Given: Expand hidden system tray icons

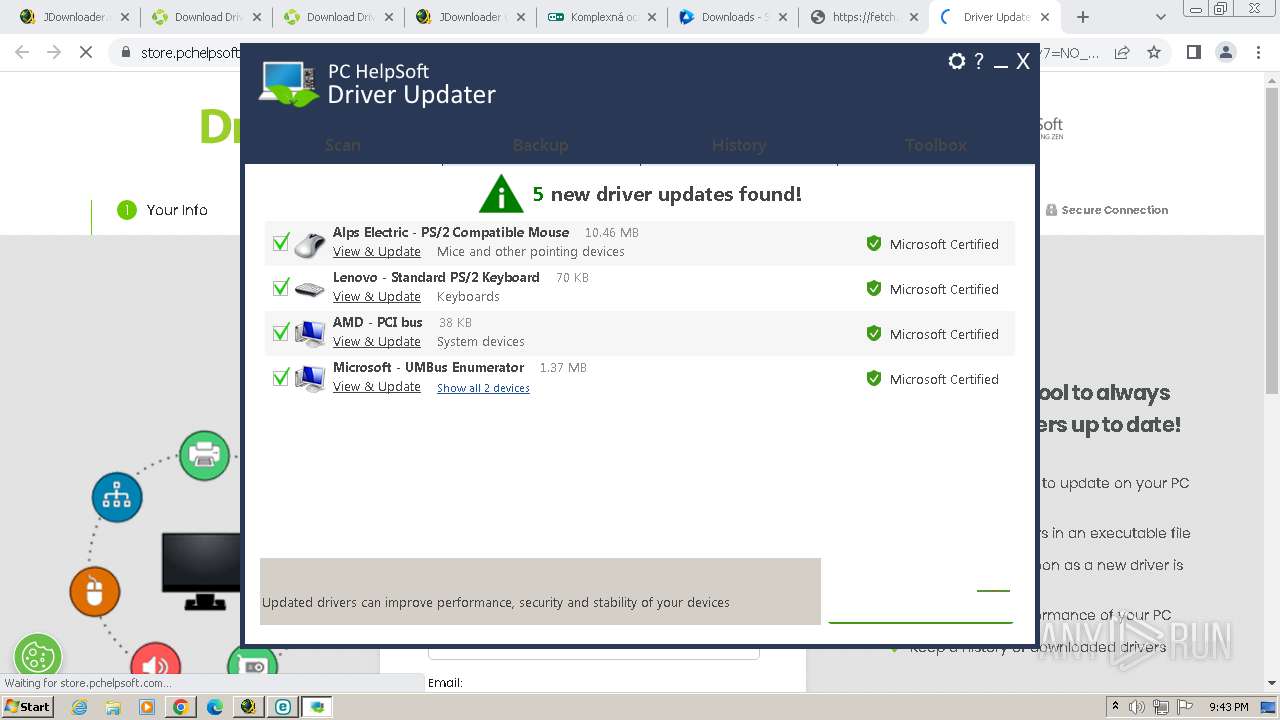Looking at the screenshot, I should click(x=1115, y=706).
